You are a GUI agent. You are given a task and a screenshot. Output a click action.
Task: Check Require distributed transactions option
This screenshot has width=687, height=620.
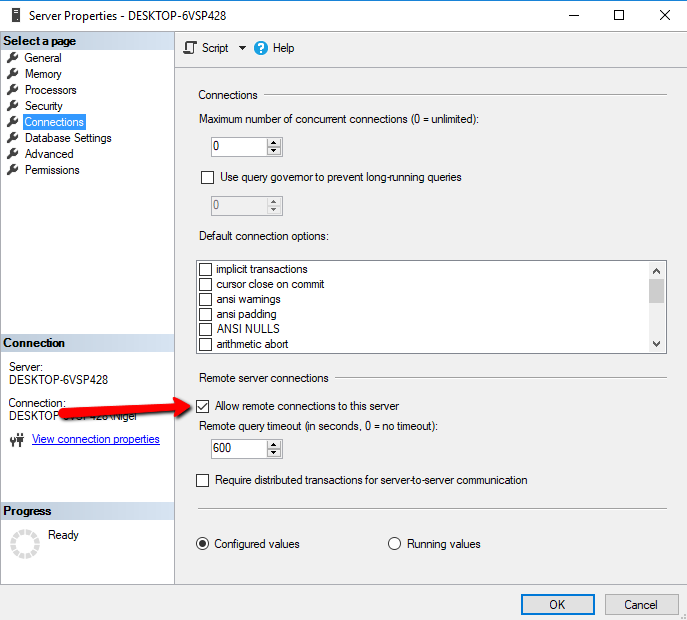click(204, 480)
